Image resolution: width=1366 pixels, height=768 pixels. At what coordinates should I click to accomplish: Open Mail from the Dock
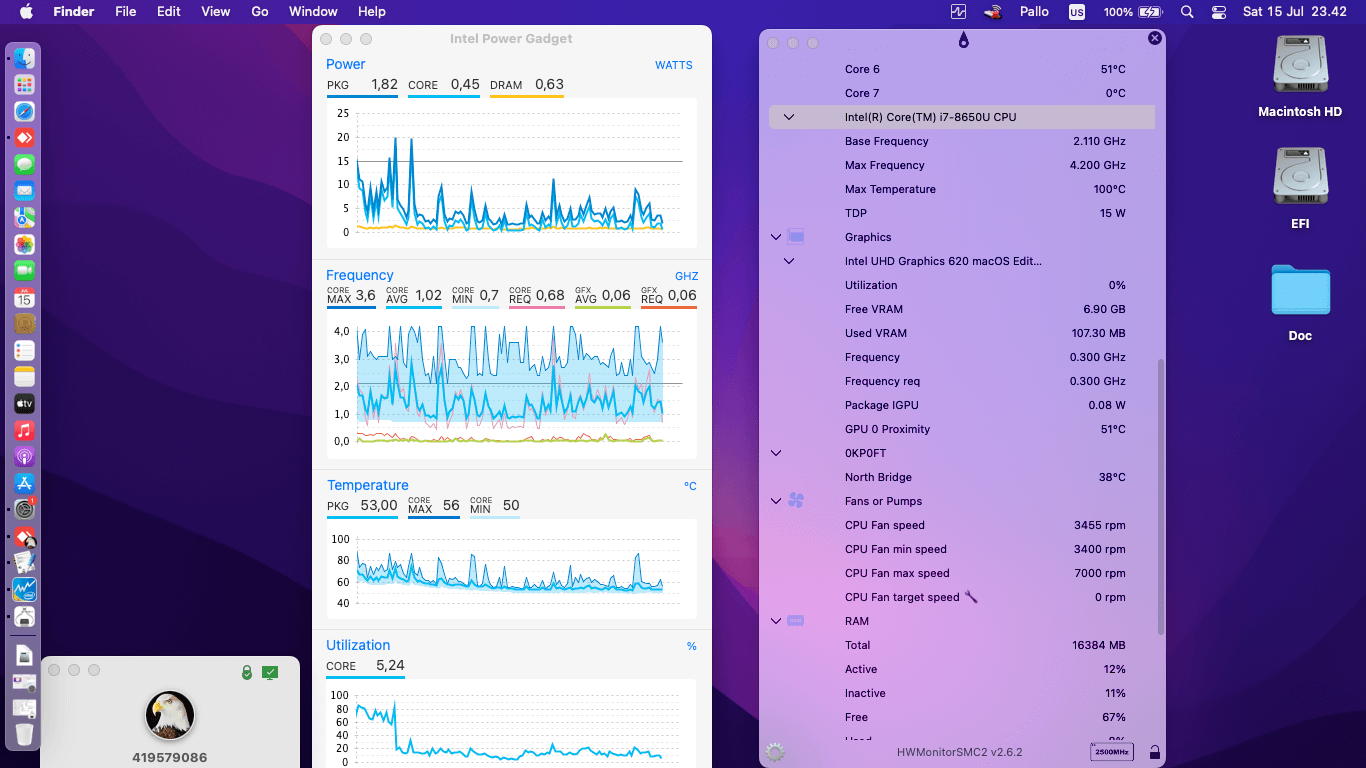(24, 191)
